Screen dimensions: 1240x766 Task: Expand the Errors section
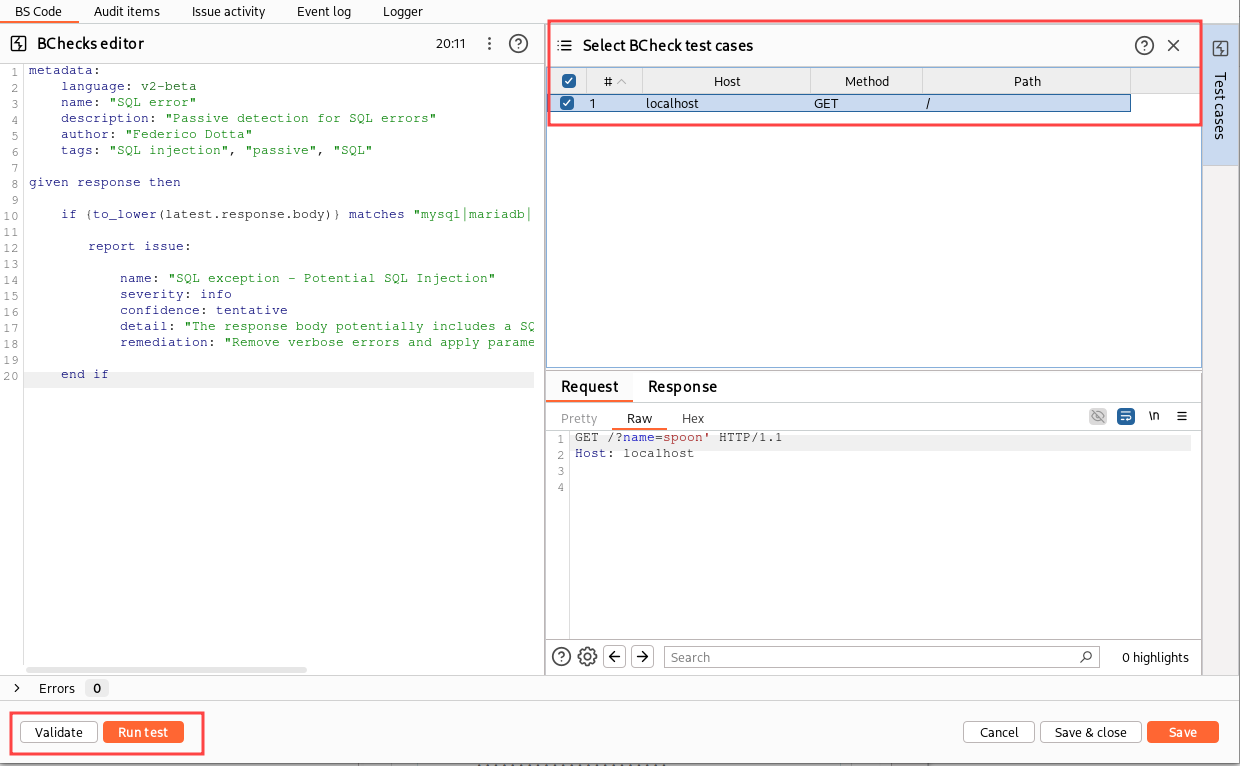click(x=17, y=688)
